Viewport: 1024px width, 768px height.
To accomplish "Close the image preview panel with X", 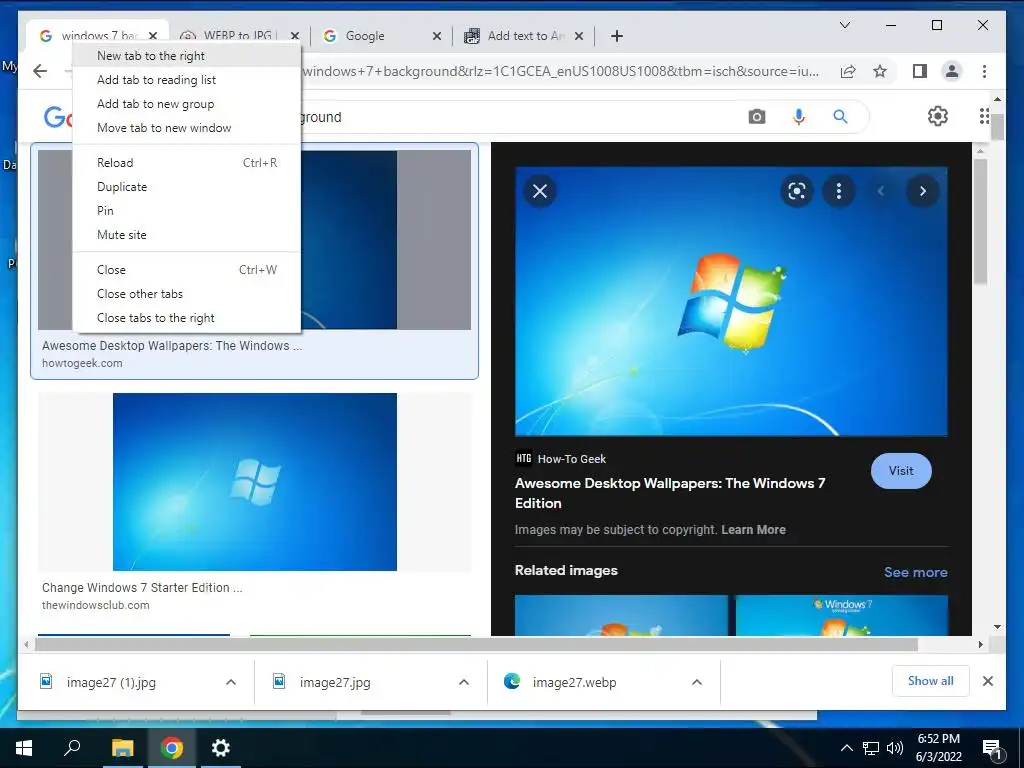I will click(x=540, y=191).
